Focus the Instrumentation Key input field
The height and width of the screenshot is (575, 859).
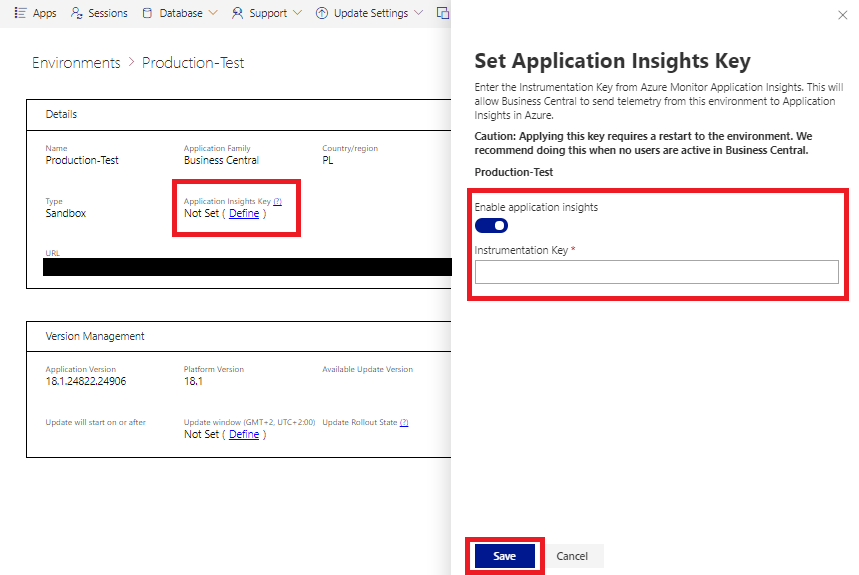tap(656, 272)
